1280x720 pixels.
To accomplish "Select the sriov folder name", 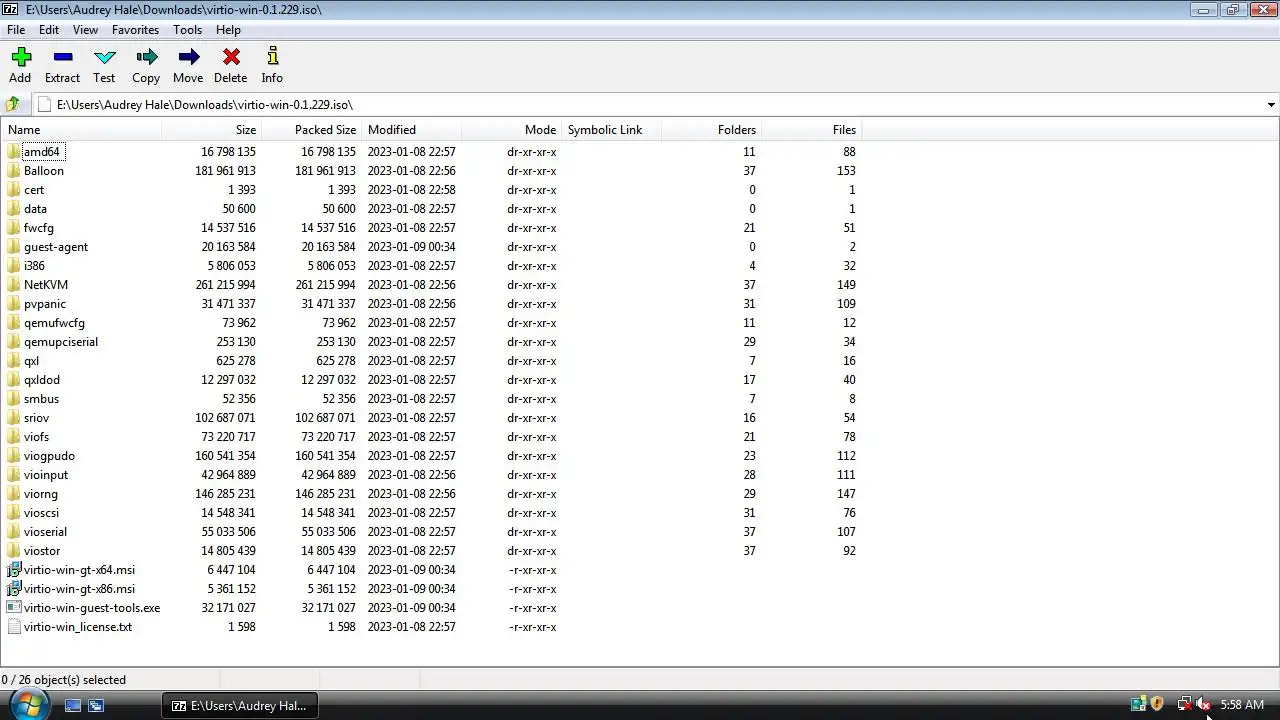I will [36, 418].
